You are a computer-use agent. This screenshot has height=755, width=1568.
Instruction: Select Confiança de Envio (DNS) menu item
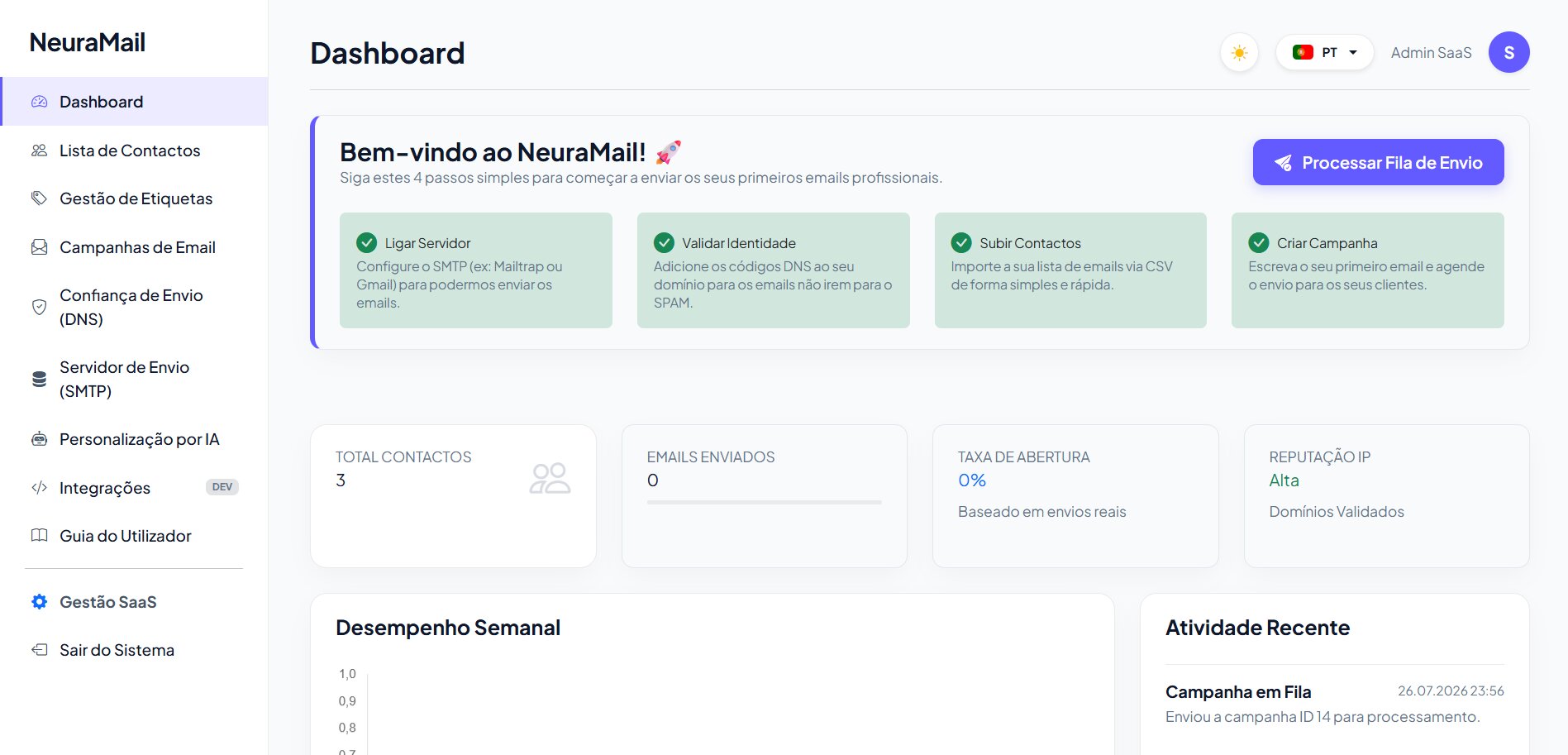[134, 307]
